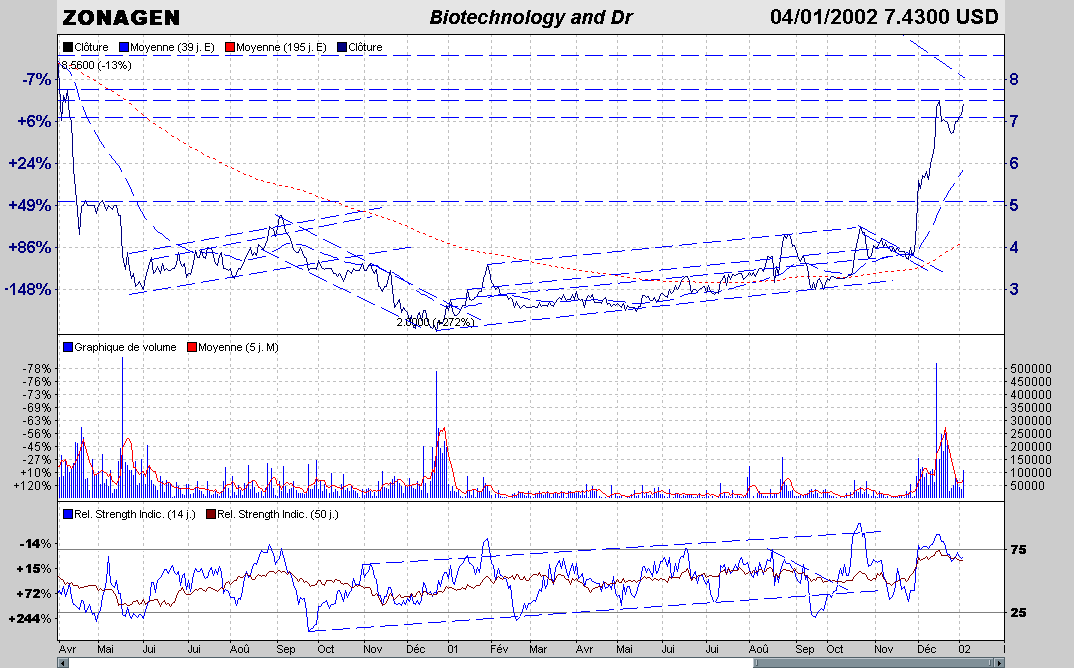Click price level 3 on right axis
The width and height of the screenshot is (1074, 668).
coord(1014,289)
